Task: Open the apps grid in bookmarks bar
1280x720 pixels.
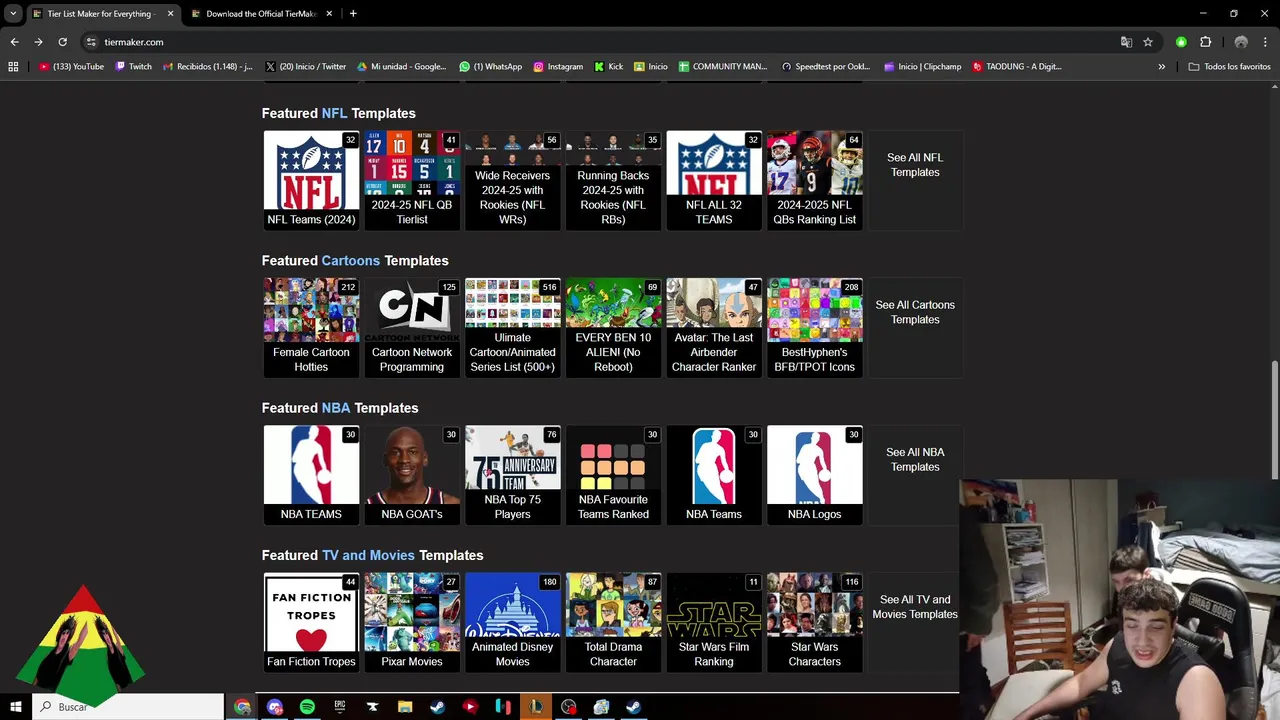Action: (13, 66)
